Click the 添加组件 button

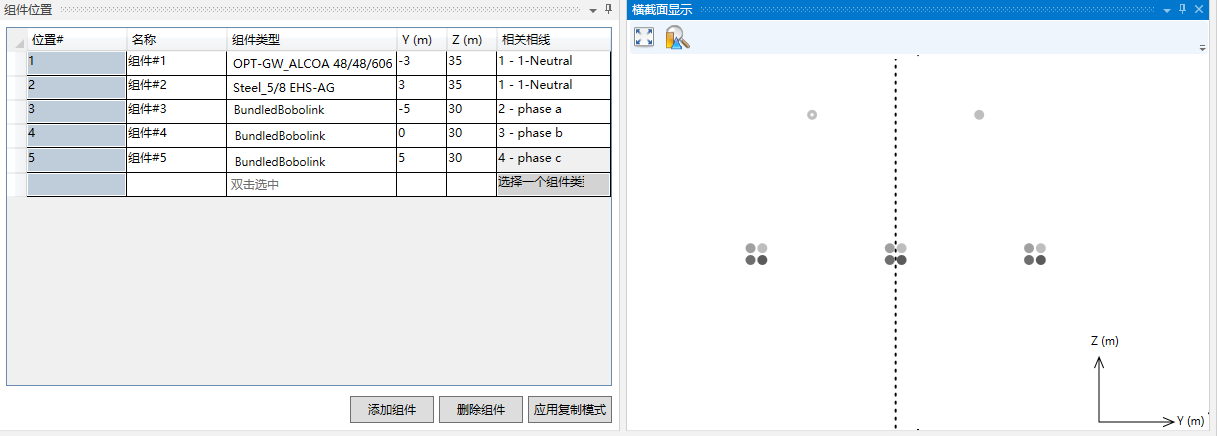tap(391, 410)
